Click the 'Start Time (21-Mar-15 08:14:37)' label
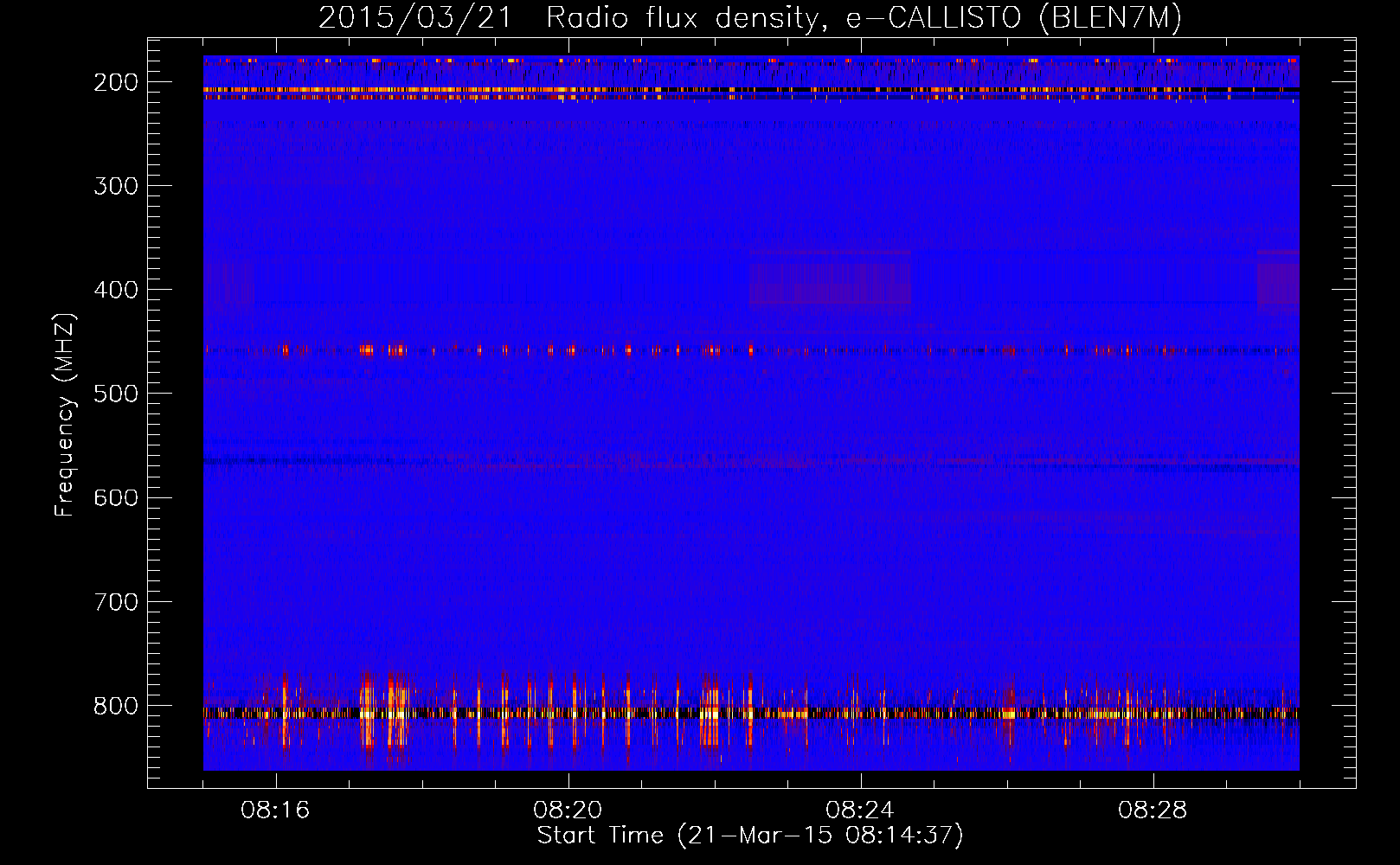This screenshot has width=1400, height=865. click(x=750, y=836)
